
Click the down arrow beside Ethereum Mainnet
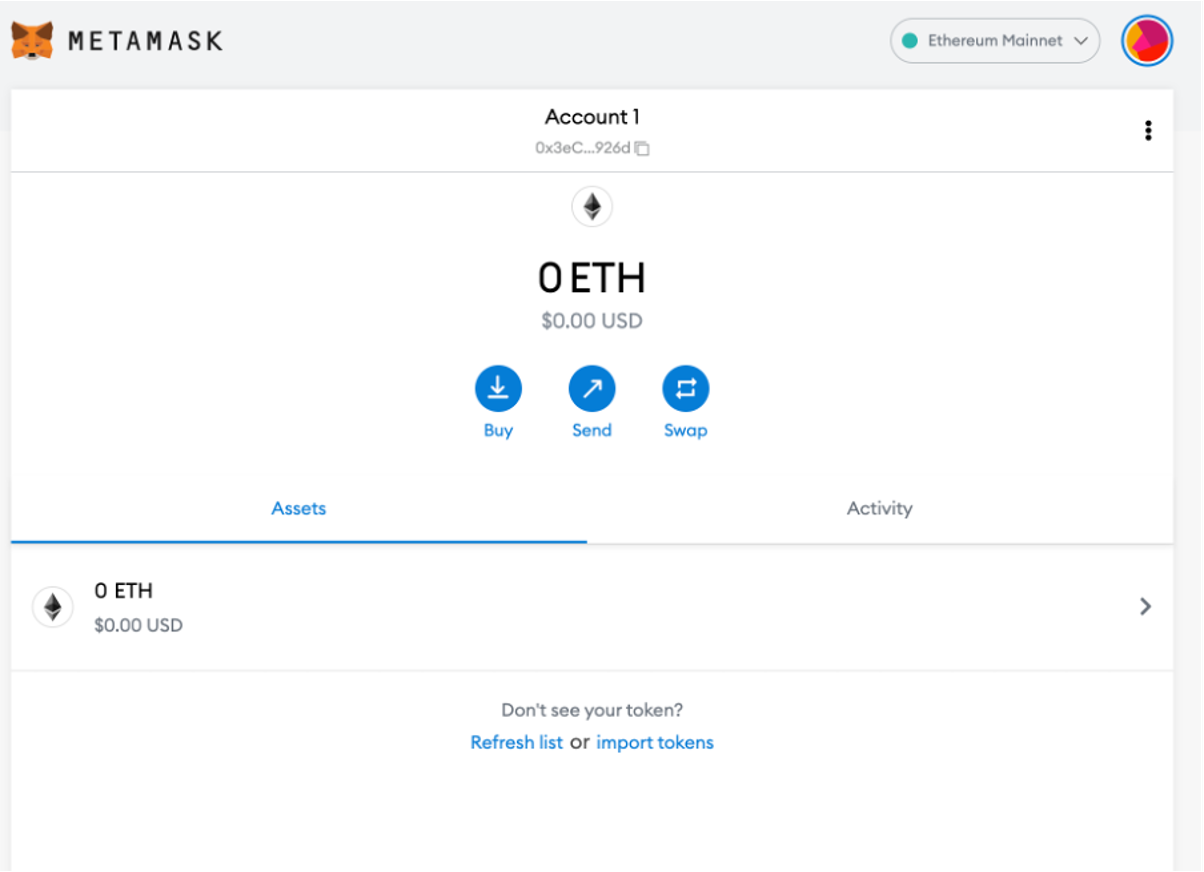point(1080,41)
